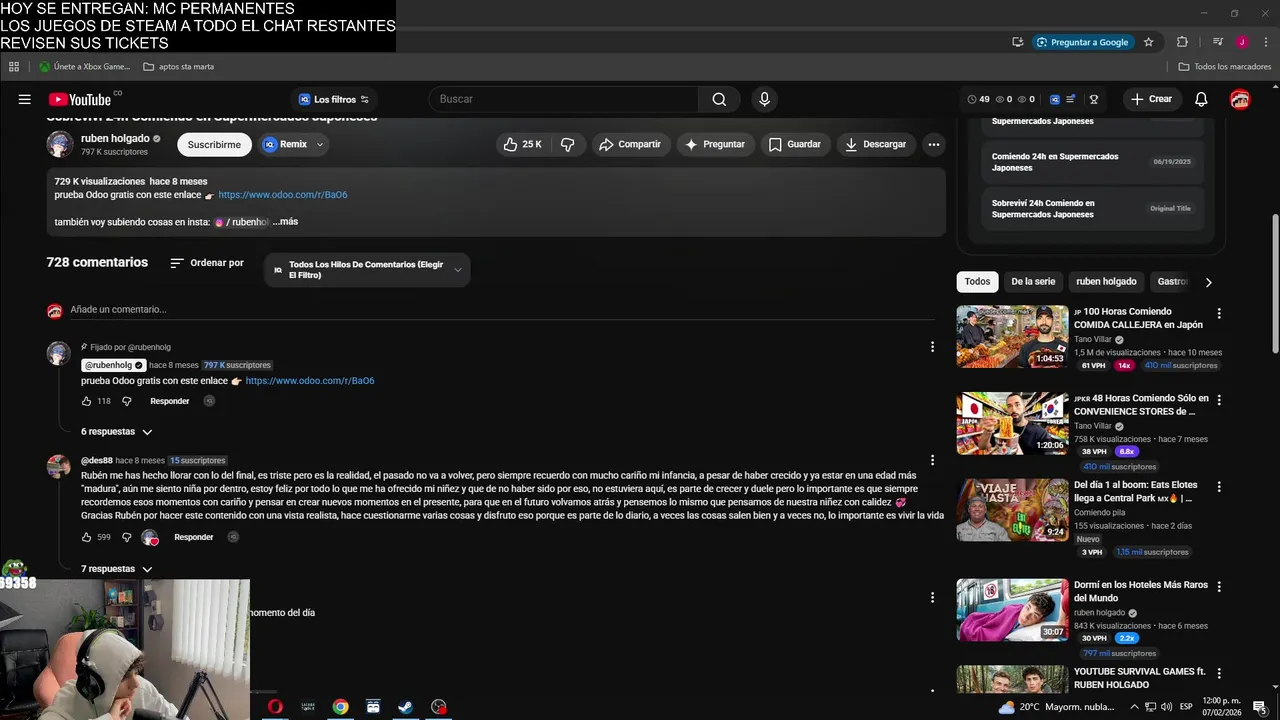1280x720 pixels.
Task: Click the Añade un comentario field
Action: (500, 310)
